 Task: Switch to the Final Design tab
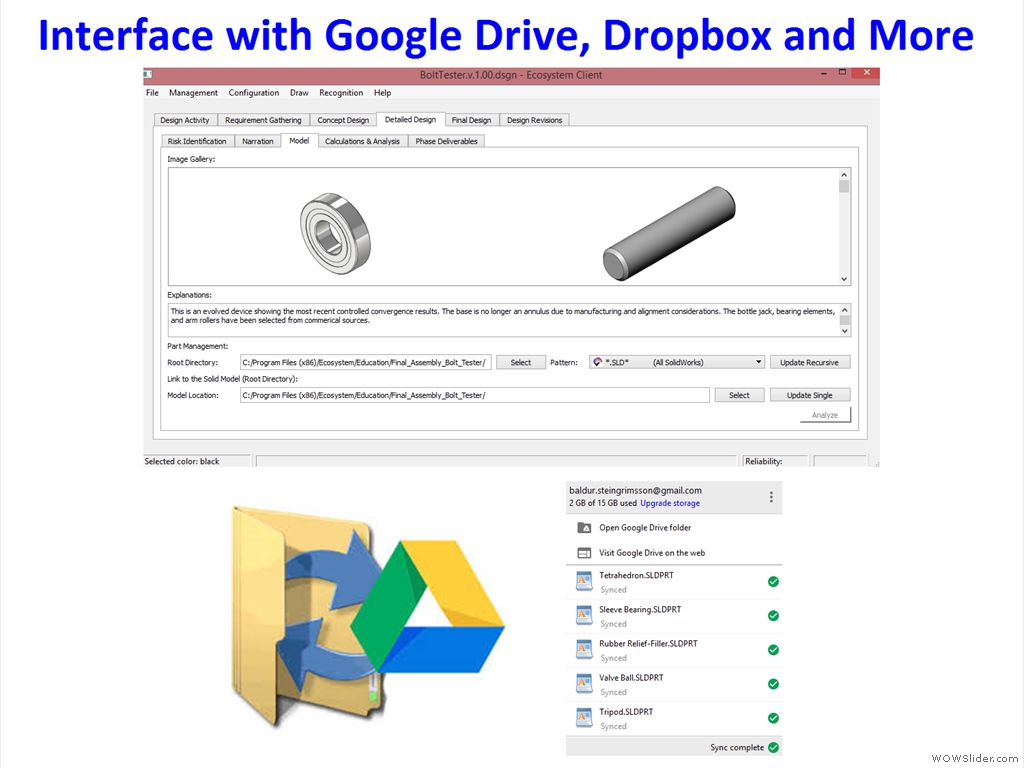click(471, 120)
